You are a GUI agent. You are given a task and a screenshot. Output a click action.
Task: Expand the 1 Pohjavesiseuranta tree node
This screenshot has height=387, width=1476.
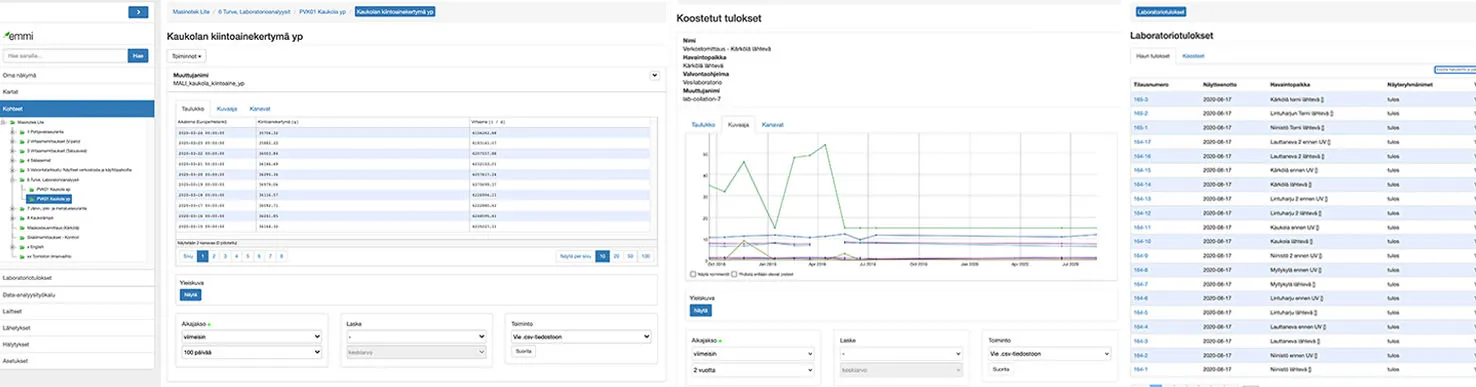(x=12, y=132)
